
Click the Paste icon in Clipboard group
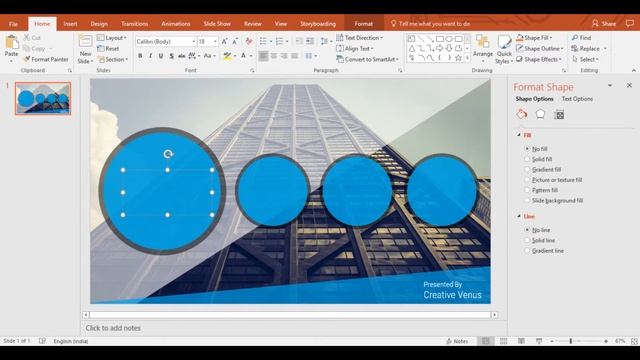[12, 42]
